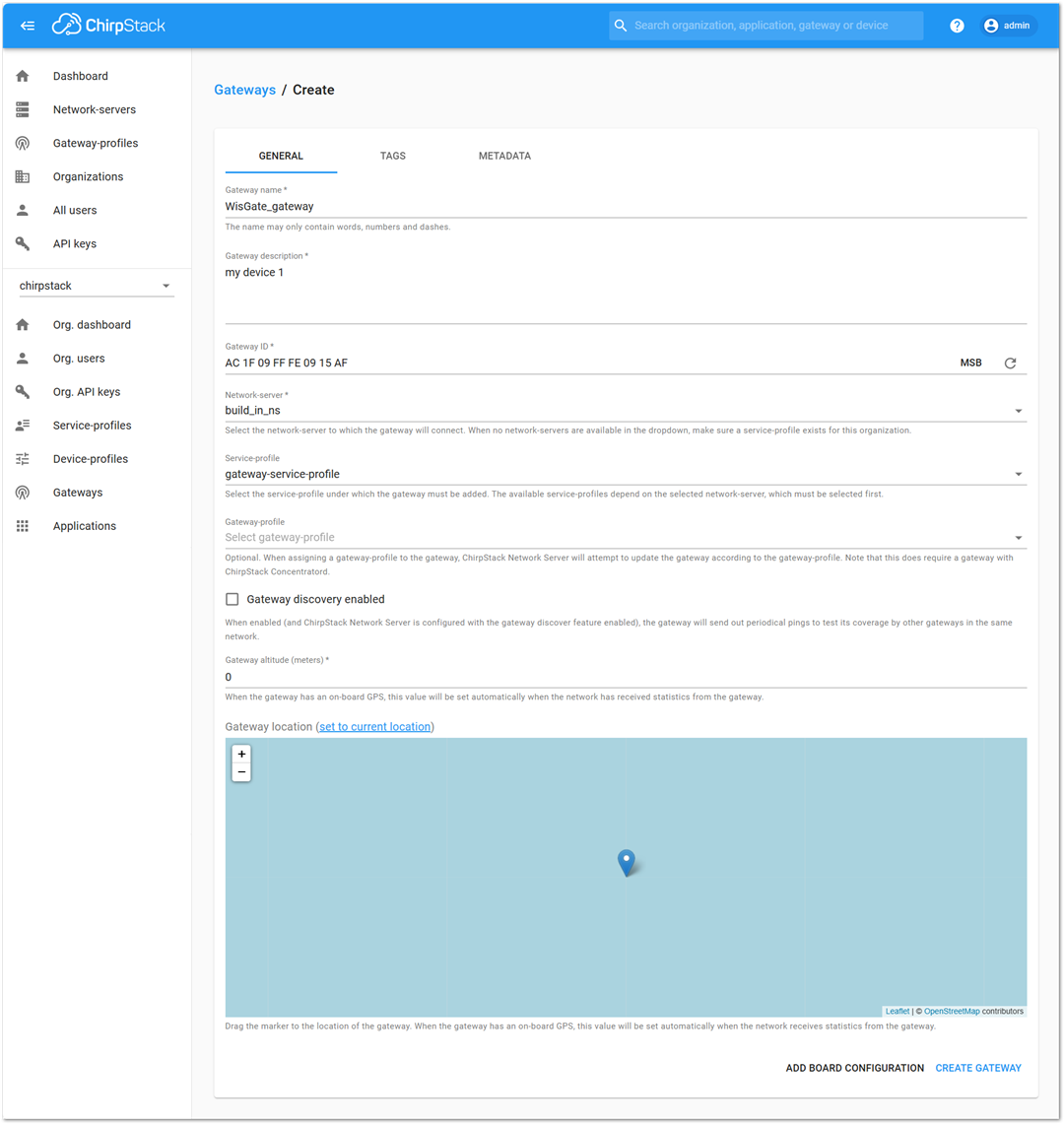Screen dimensions: 1064x1124
Task: Click the CREATE GATEWAY button
Action: [x=977, y=1068]
